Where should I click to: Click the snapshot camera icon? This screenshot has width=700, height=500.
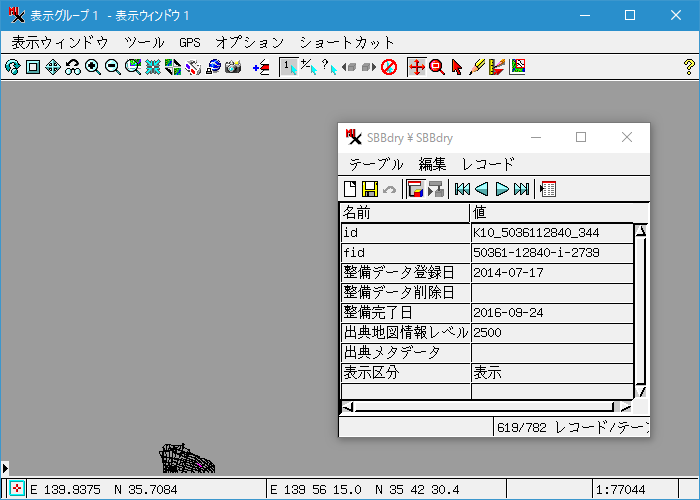pyautogui.click(x=233, y=67)
